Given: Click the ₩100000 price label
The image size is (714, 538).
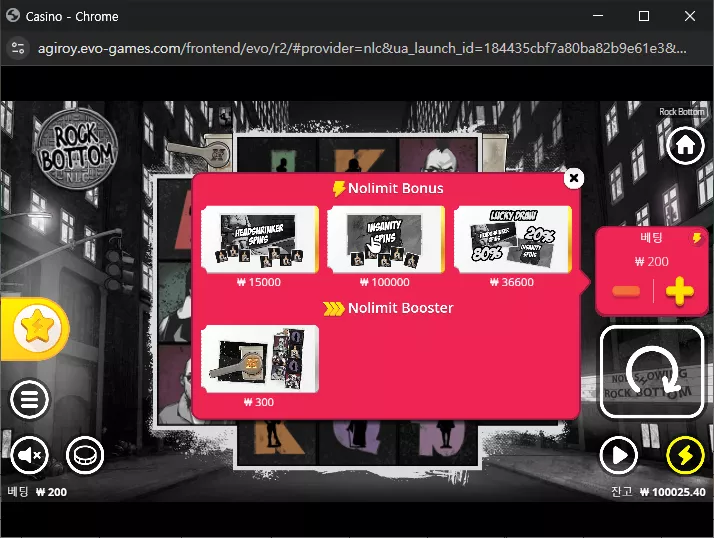Looking at the screenshot, I should tap(385, 282).
